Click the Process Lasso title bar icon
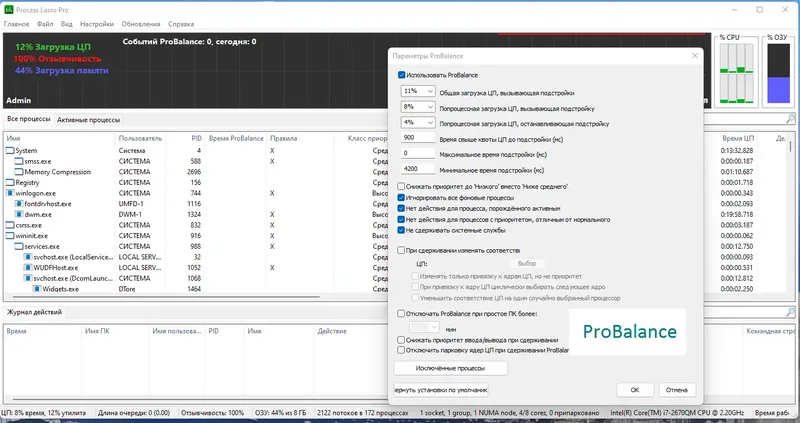800x423 pixels. [9, 10]
